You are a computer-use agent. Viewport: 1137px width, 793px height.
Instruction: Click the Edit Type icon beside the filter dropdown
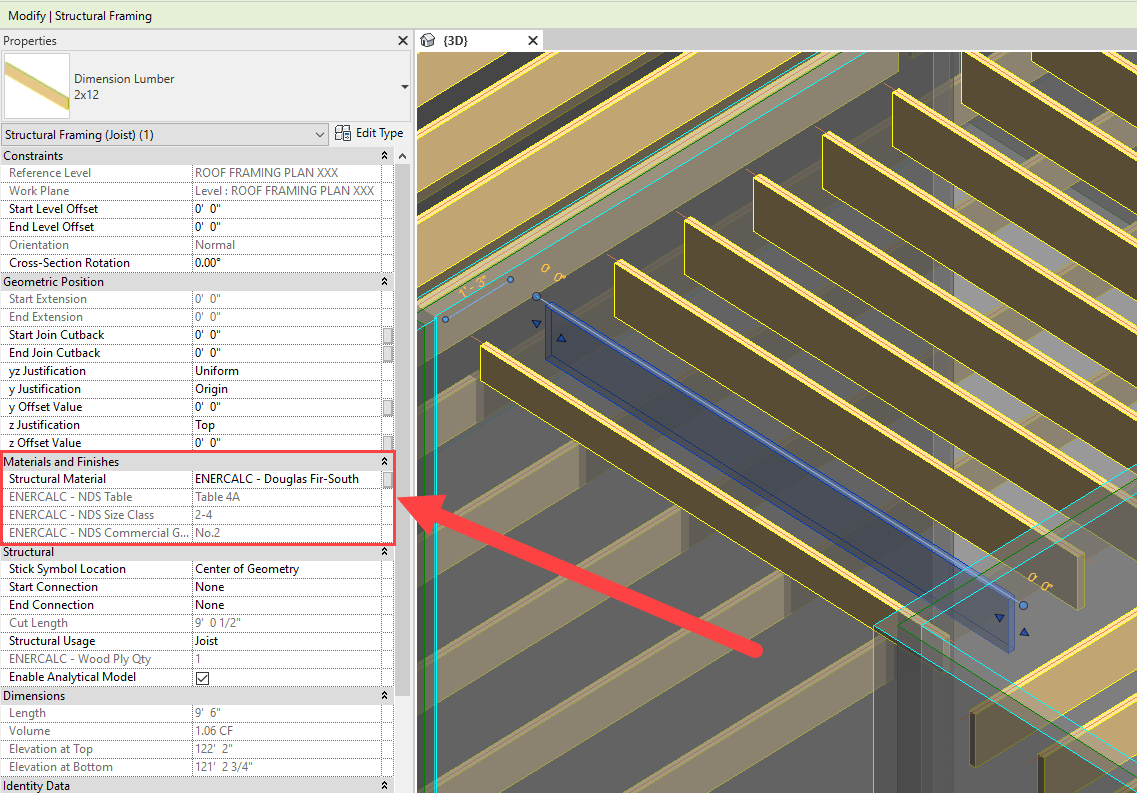tap(344, 132)
